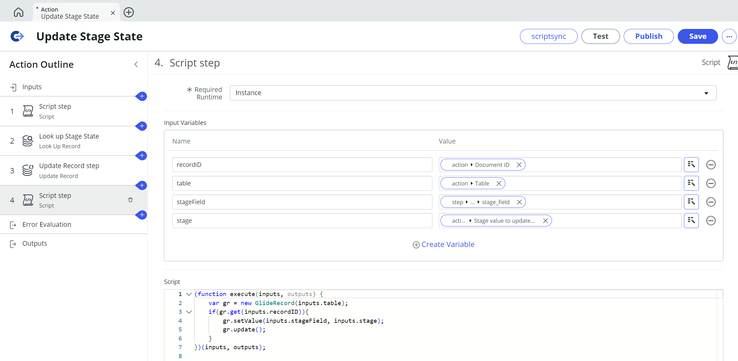738x361 pixels.
Task: Remove the stageField variable row
Action: point(711,202)
